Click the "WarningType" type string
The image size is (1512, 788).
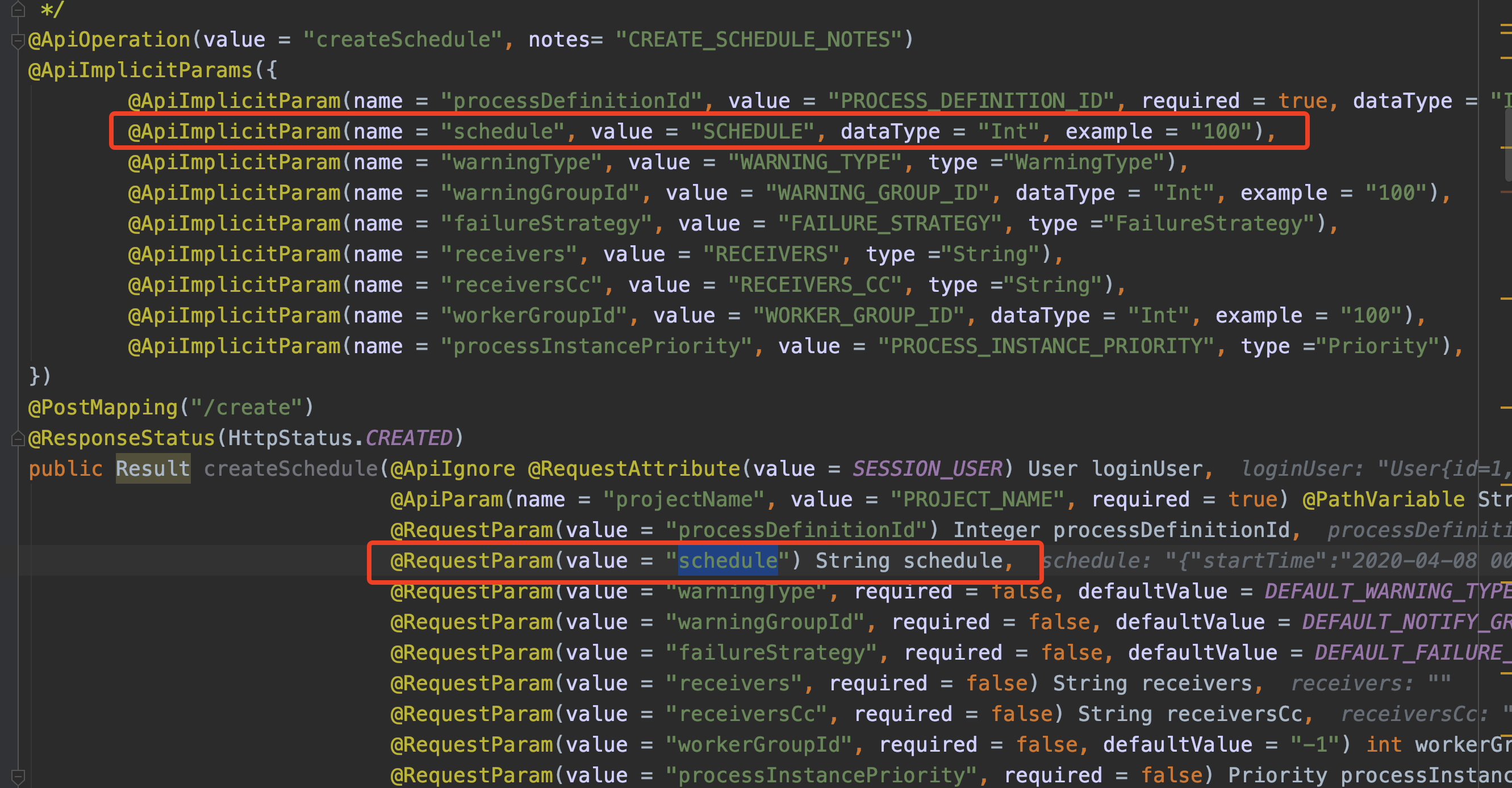tap(1084, 162)
